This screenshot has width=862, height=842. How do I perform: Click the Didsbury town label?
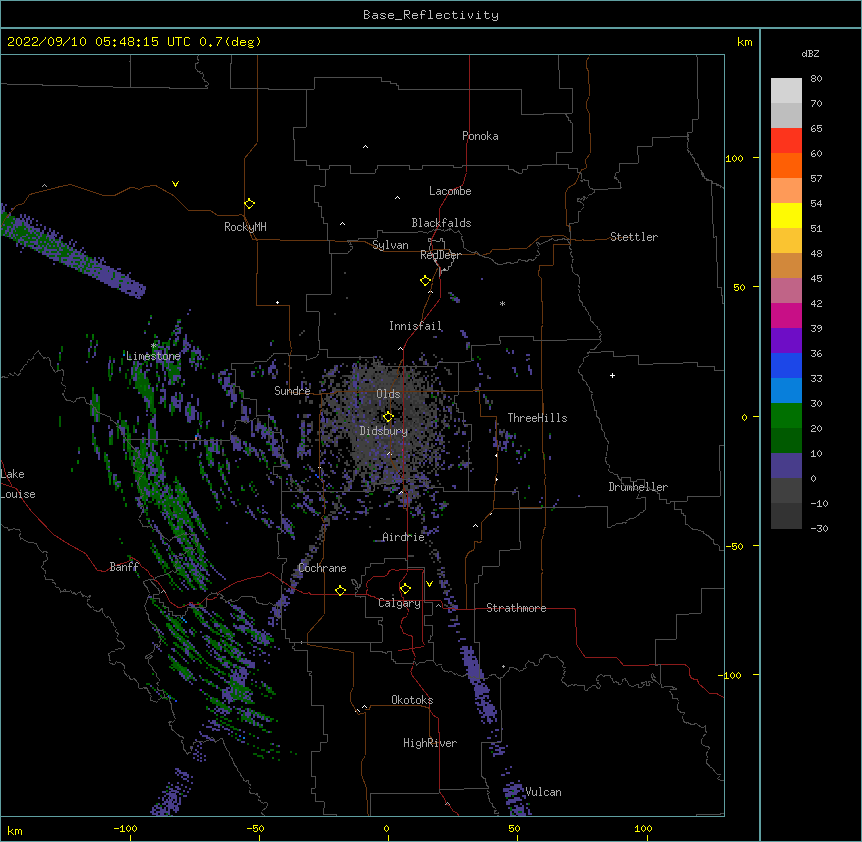point(384,431)
